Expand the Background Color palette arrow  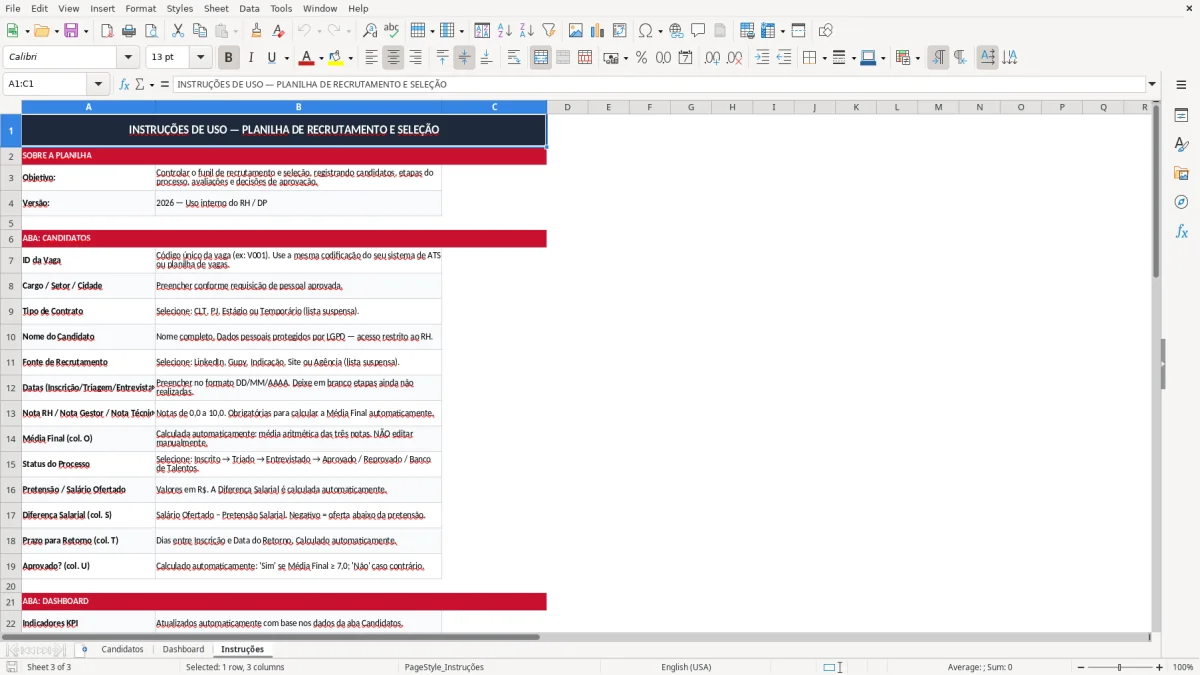[350, 58]
